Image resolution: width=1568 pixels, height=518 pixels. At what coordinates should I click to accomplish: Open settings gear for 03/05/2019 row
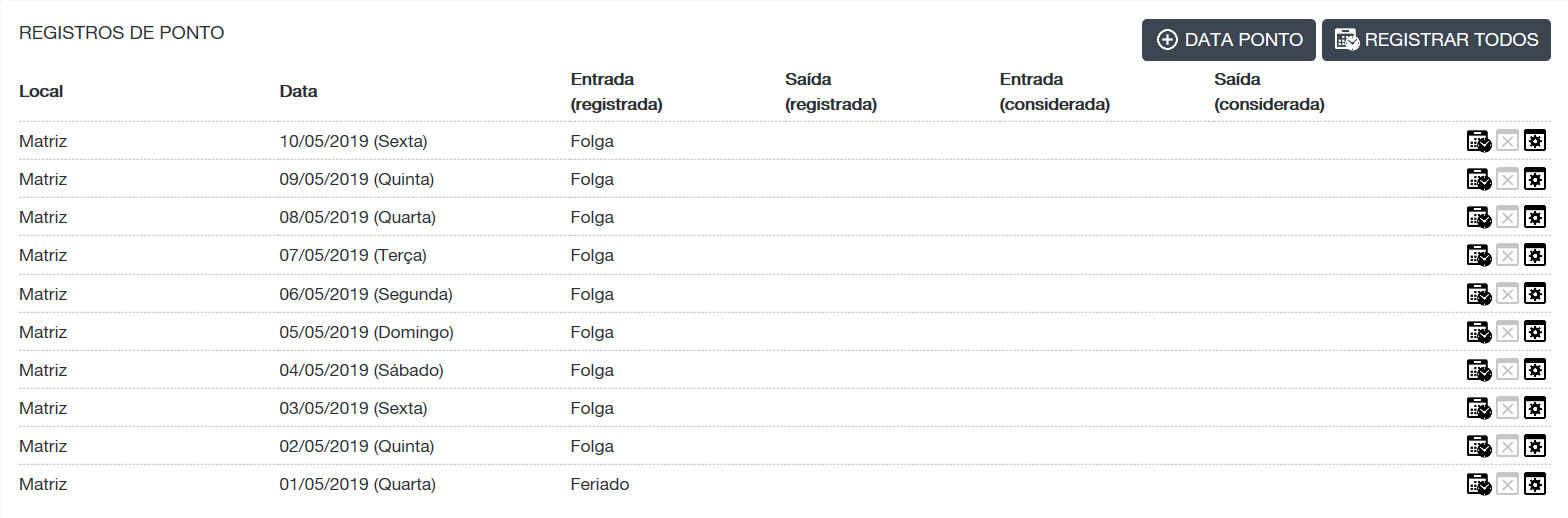1535,408
